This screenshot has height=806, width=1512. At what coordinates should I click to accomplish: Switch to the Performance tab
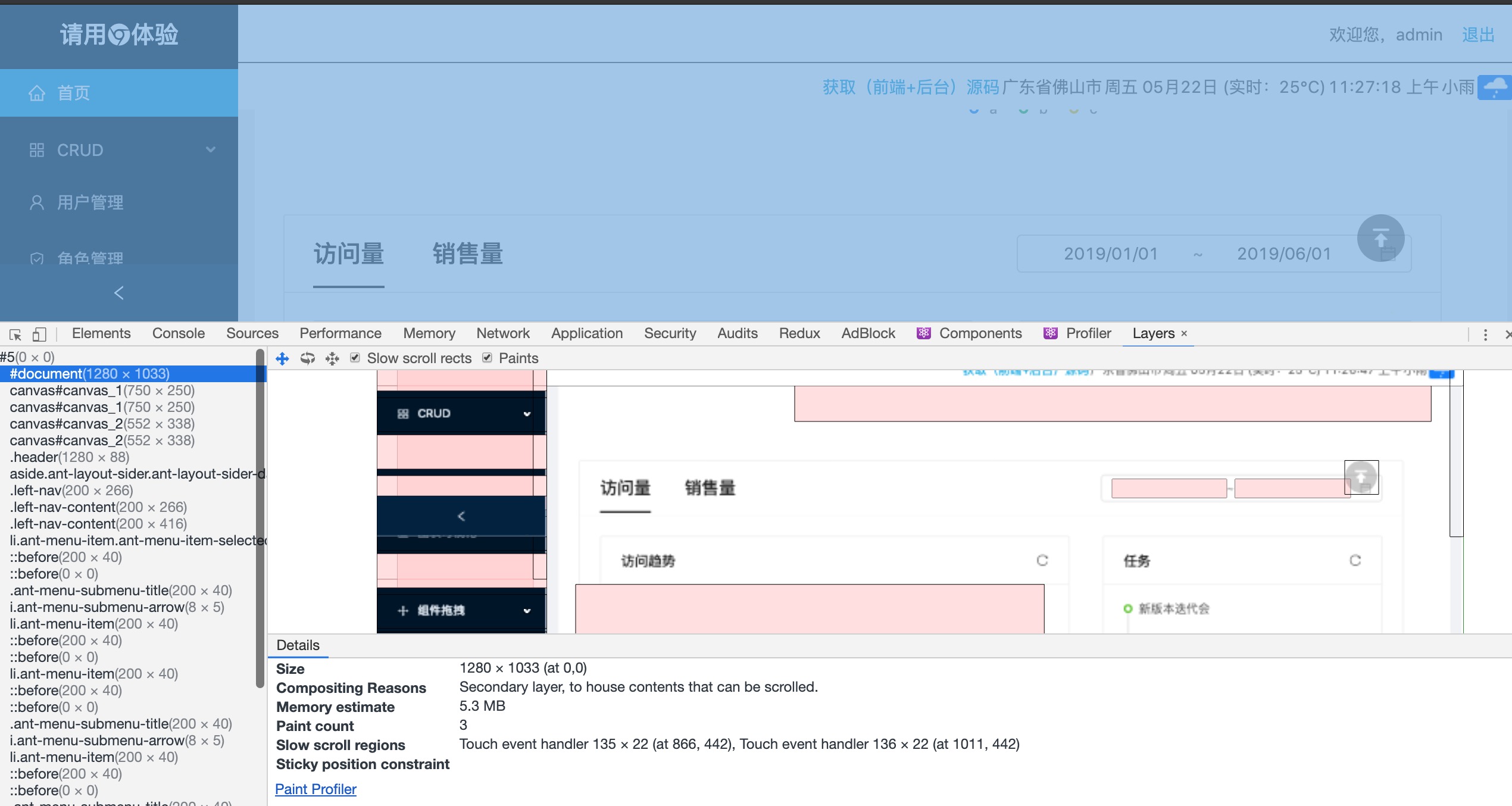click(x=340, y=333)
